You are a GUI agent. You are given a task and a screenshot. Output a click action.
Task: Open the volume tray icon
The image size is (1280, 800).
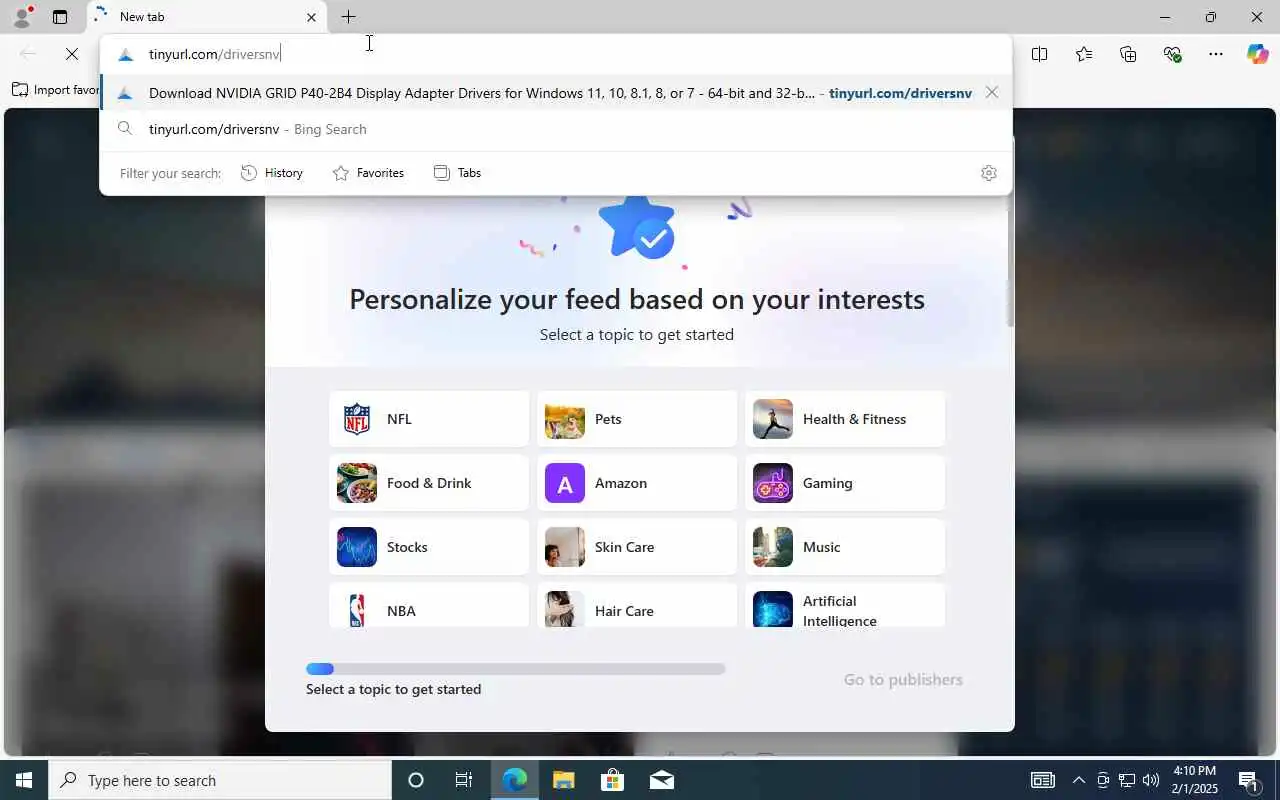1151,780
